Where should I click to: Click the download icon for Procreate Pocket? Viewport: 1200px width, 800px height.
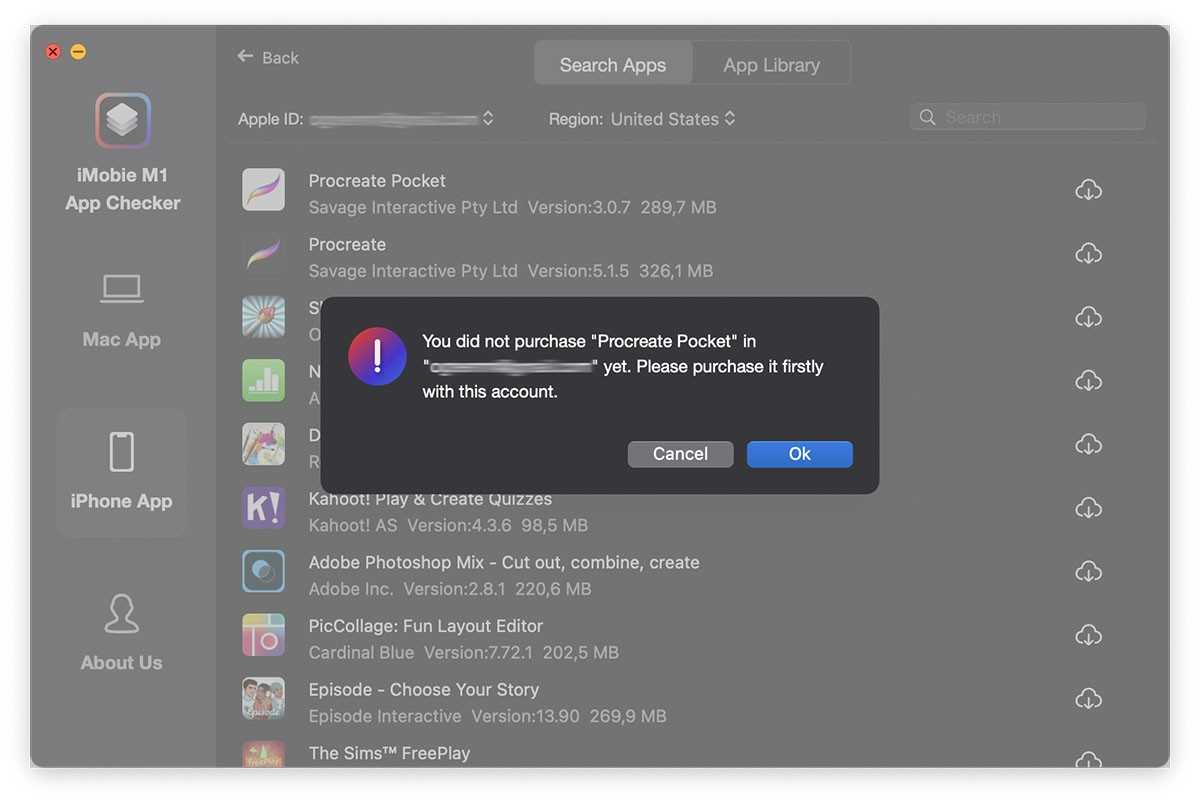tap(1088, 190)
